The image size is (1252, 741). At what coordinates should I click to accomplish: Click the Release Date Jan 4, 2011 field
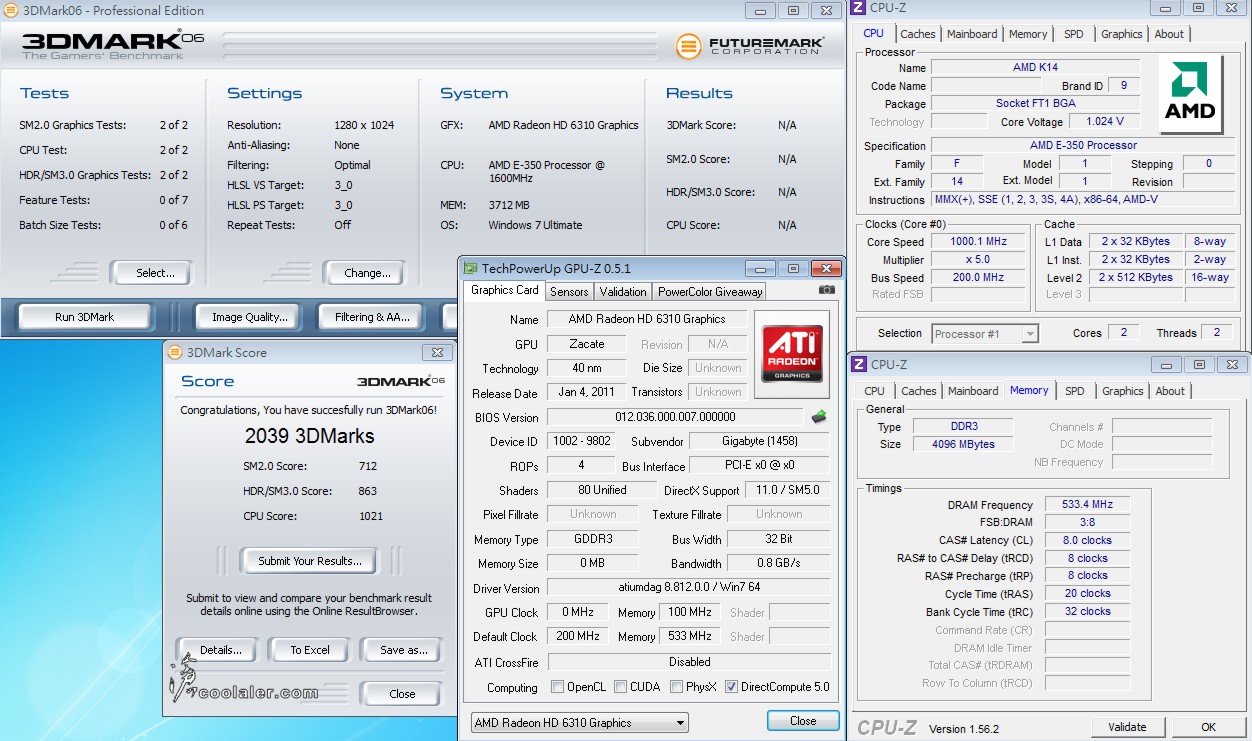[587, 392]
